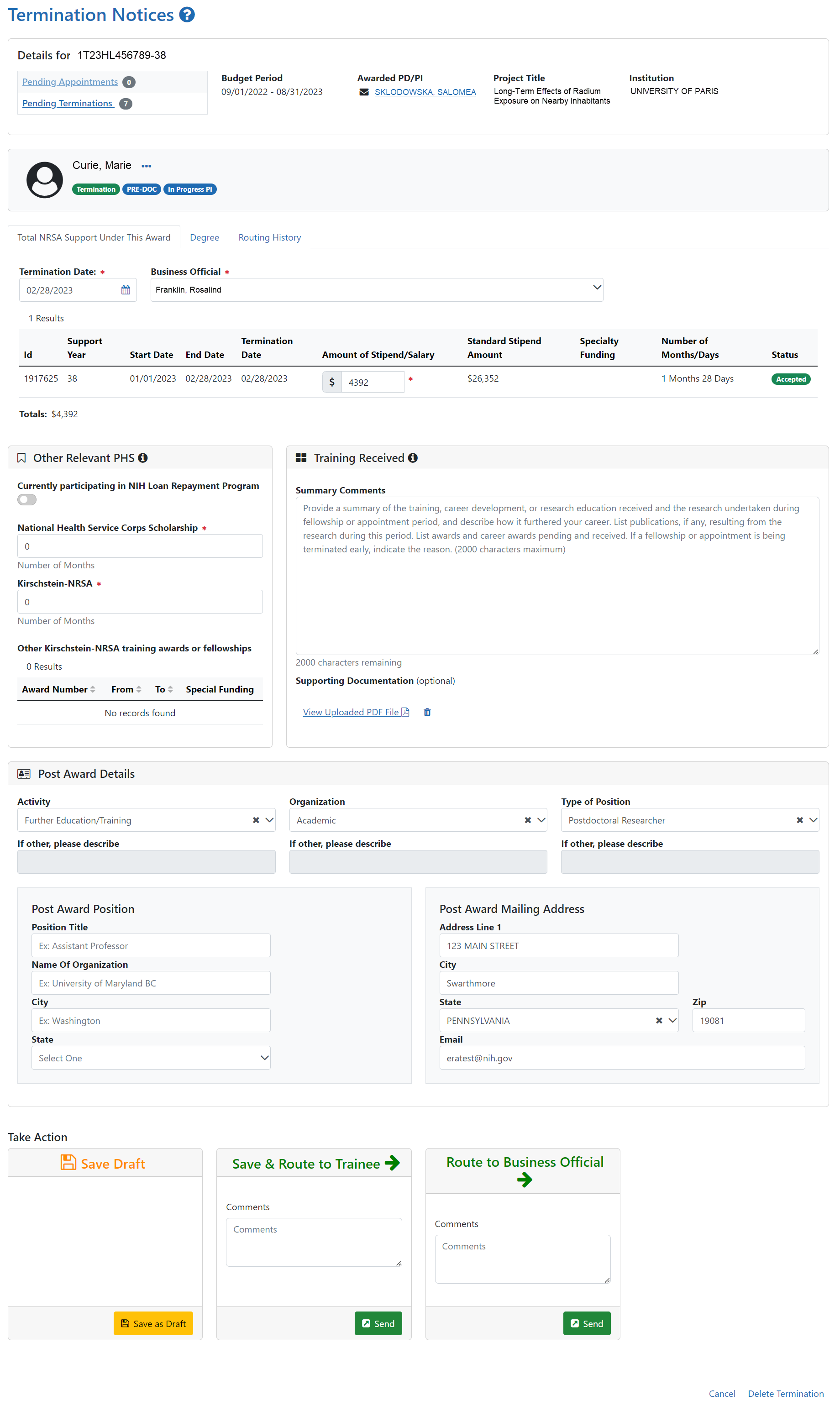
Task: Open Pending Appointments link
Action: tap(70, 82)
